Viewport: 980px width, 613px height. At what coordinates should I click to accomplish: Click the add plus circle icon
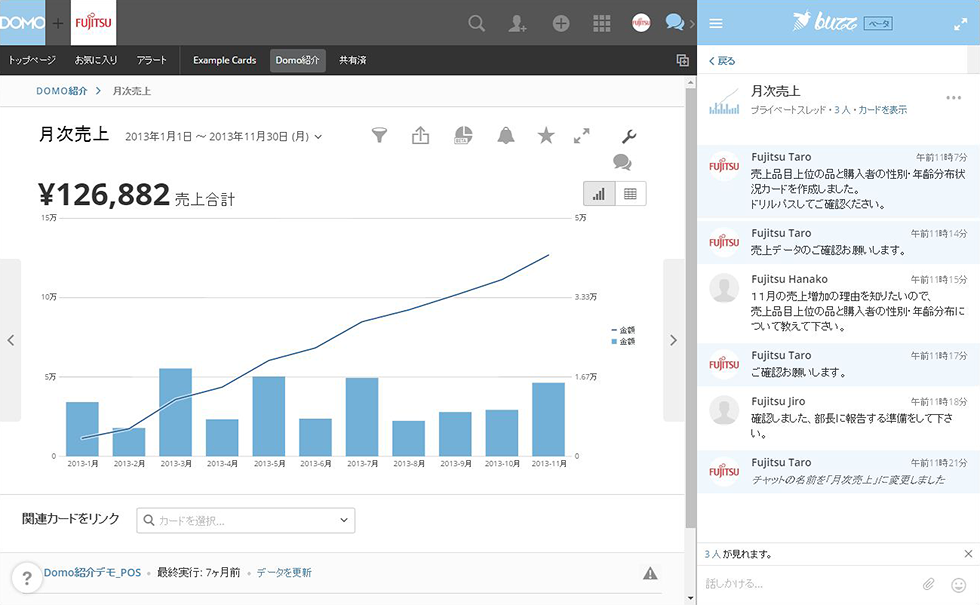(561, 24)
